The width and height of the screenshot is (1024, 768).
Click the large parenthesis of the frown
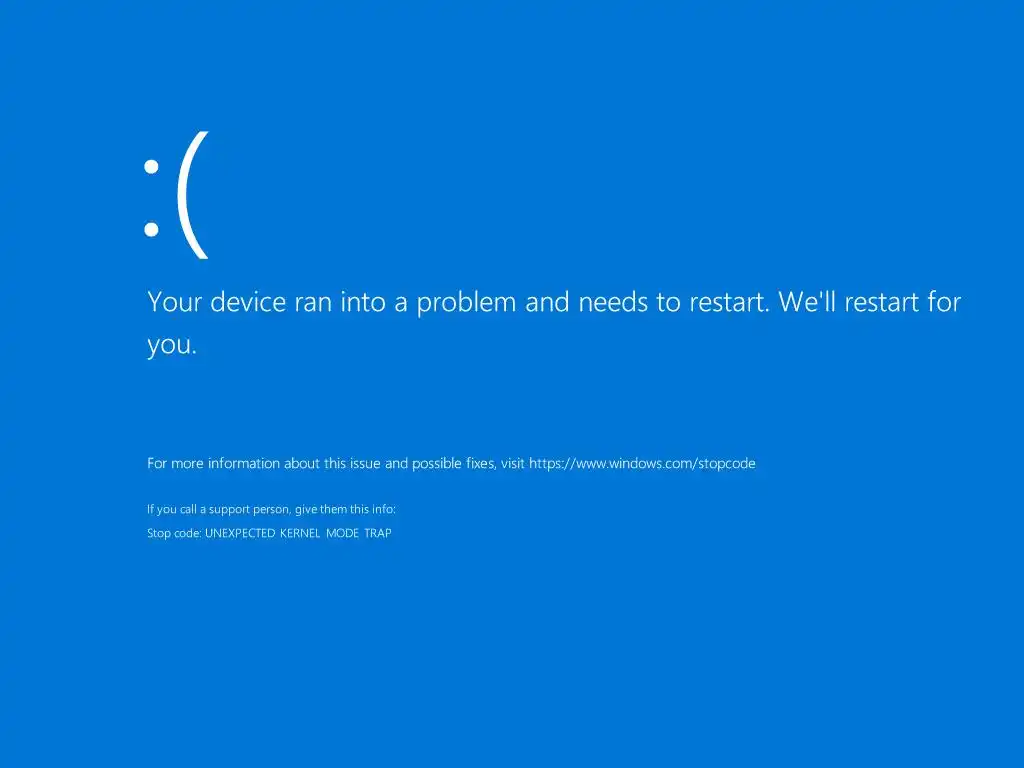[193, 195]
